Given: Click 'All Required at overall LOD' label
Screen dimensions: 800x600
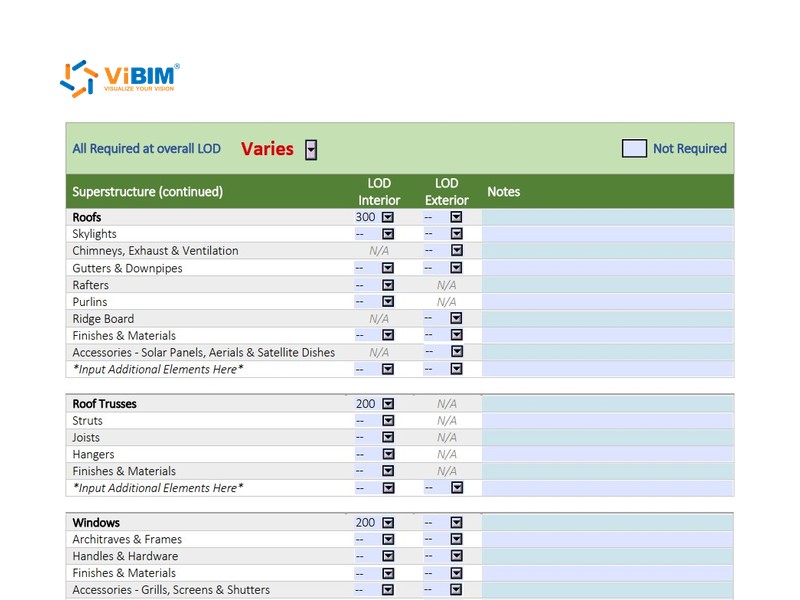Looking at the screenshot, I should pyautogui.click(x=146, y=148).
